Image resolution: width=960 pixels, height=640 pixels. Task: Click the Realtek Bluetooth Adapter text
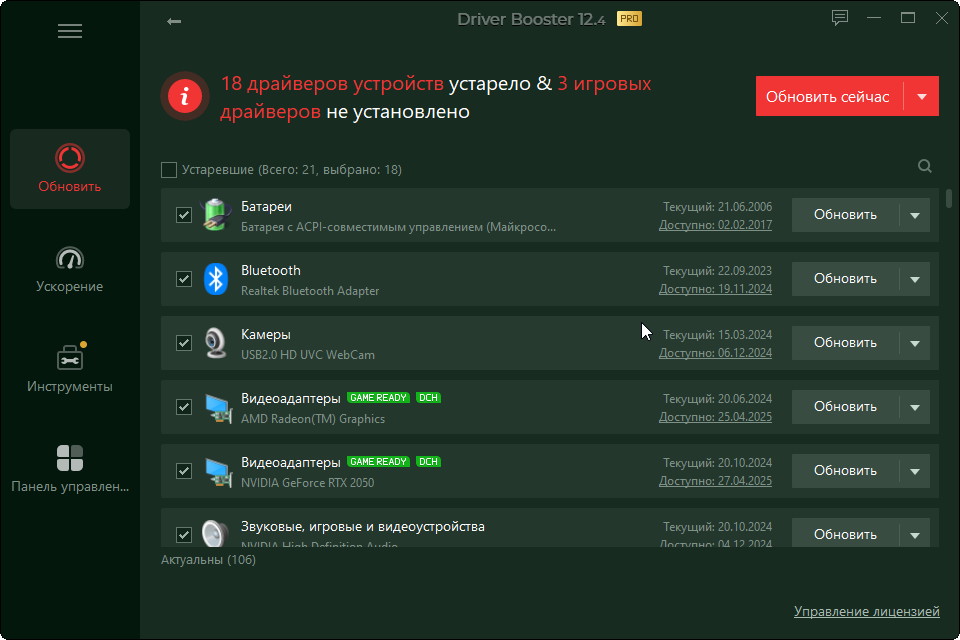[x=310, y=291]
